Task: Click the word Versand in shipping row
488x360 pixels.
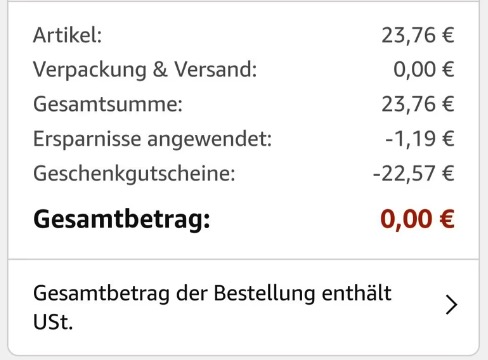Action: (216, 69)
